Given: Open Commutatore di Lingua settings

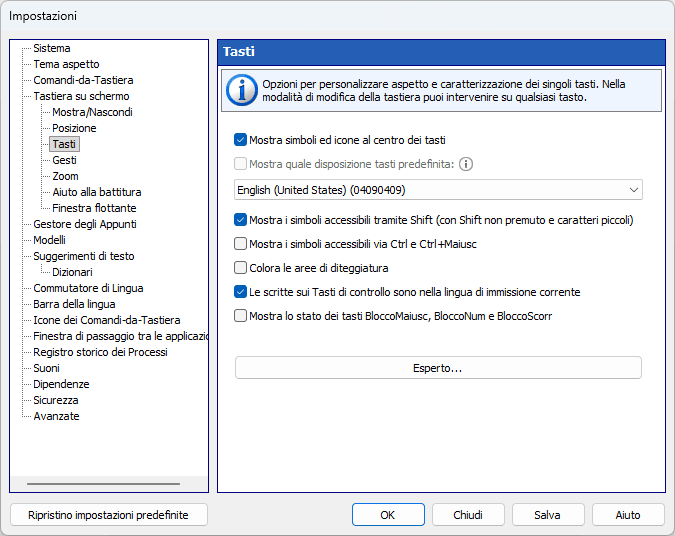Looking at the screenshot, I should [88, 288].
